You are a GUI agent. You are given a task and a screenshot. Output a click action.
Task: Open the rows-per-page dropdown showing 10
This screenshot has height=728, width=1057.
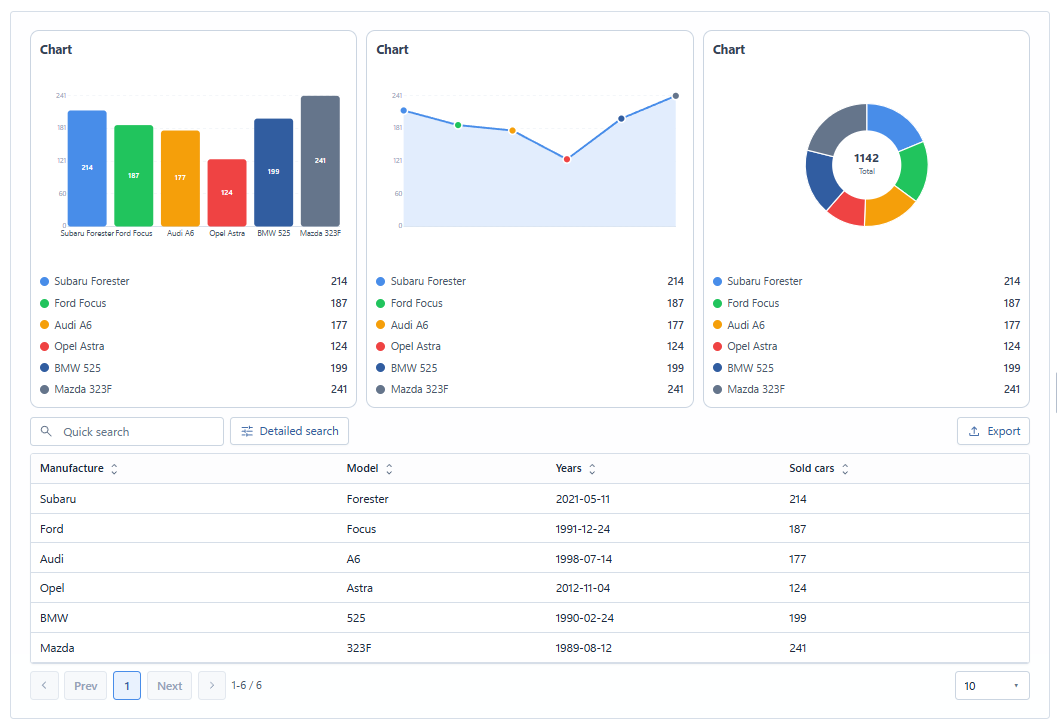point(992,686)
